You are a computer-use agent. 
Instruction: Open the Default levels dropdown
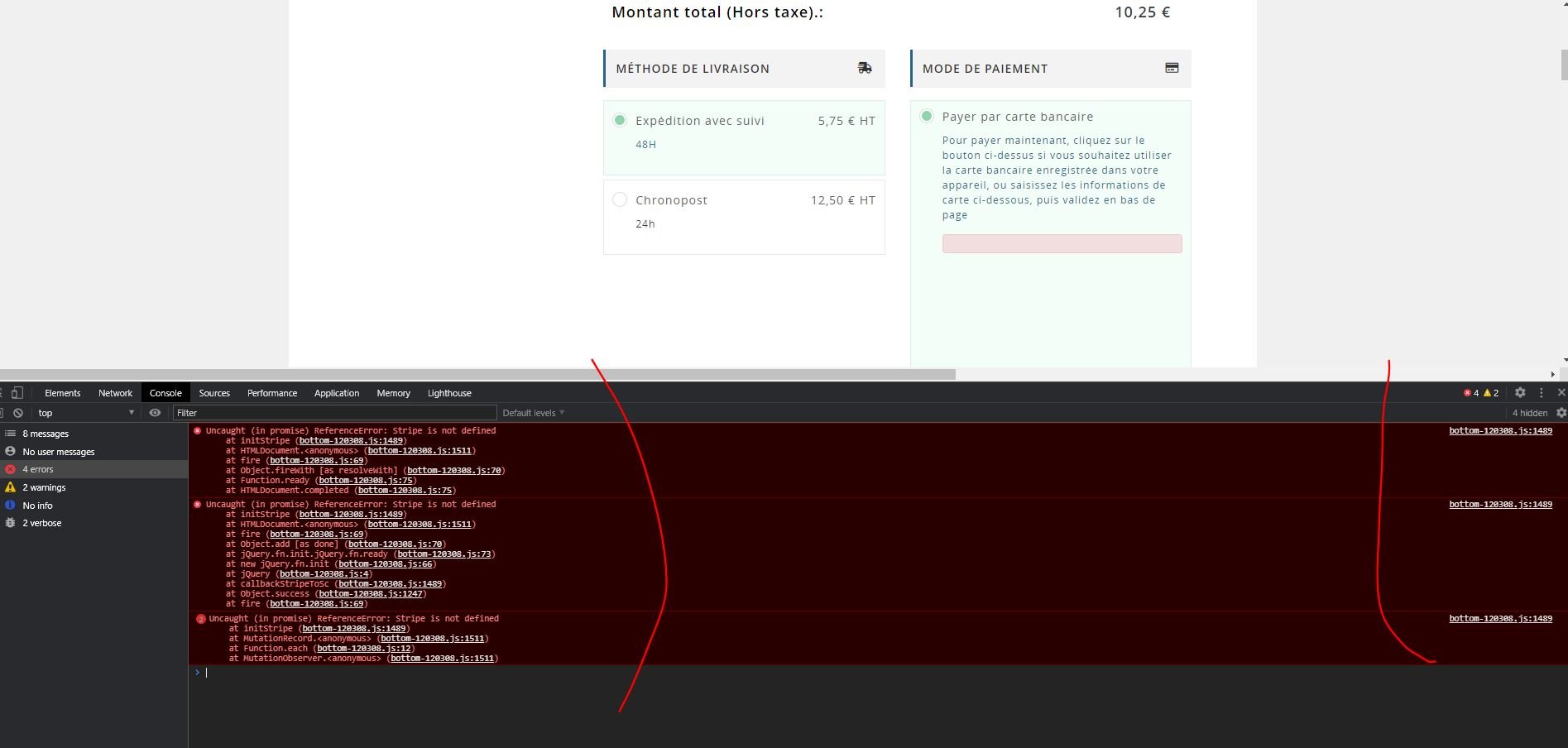pyautogui.click(x=533, y=413)
